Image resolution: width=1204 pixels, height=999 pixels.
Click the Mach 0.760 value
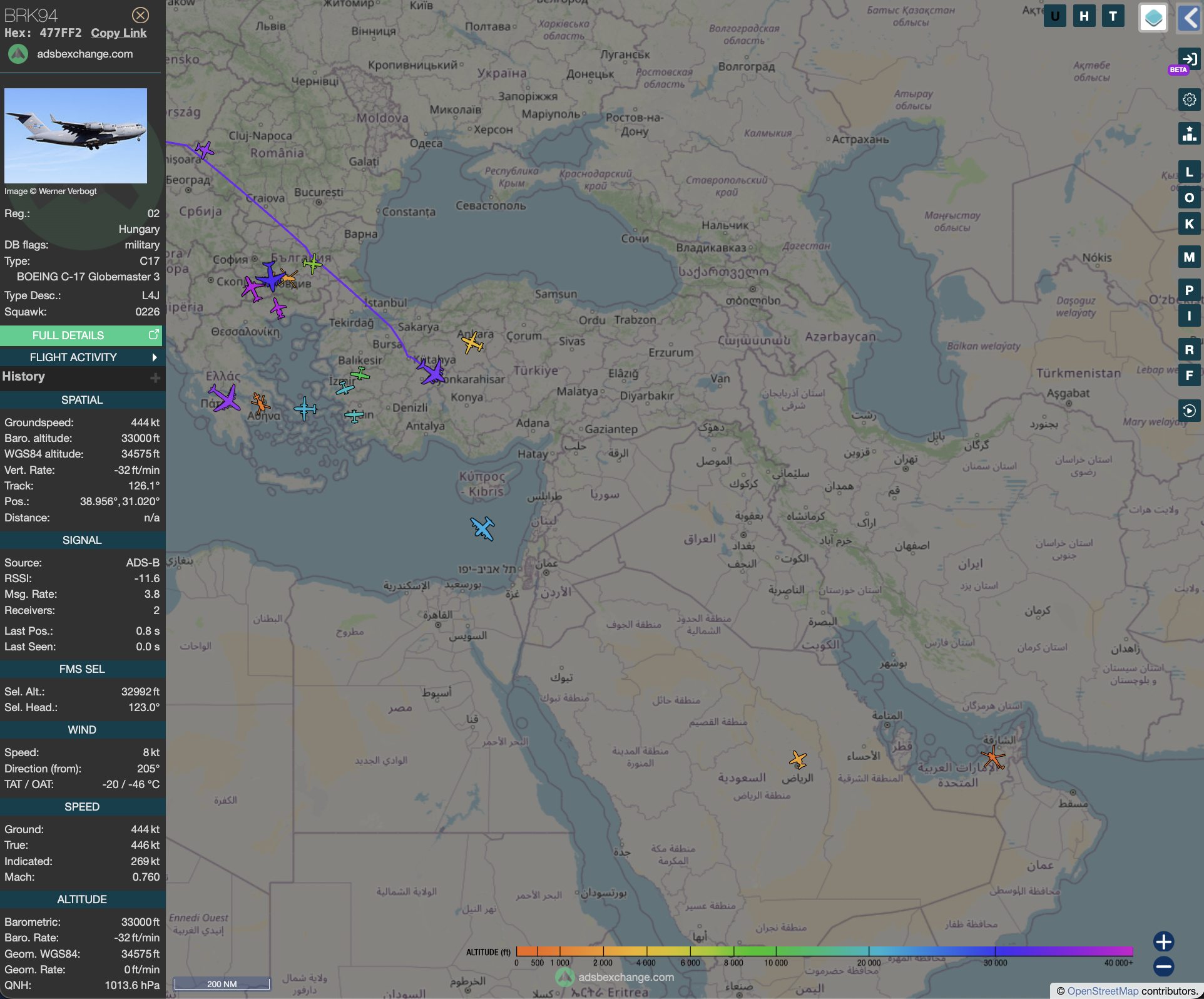pos(146,878)
